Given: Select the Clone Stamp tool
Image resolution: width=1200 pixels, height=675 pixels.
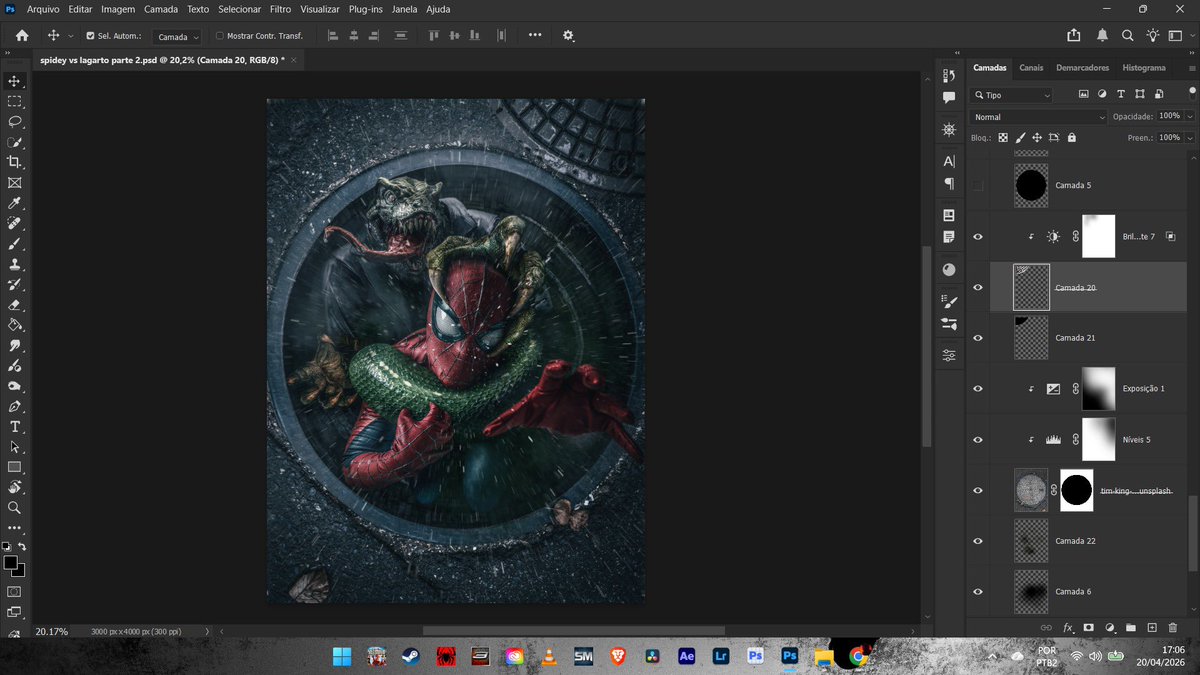Looking at the screenshot, I should (14, 264).
